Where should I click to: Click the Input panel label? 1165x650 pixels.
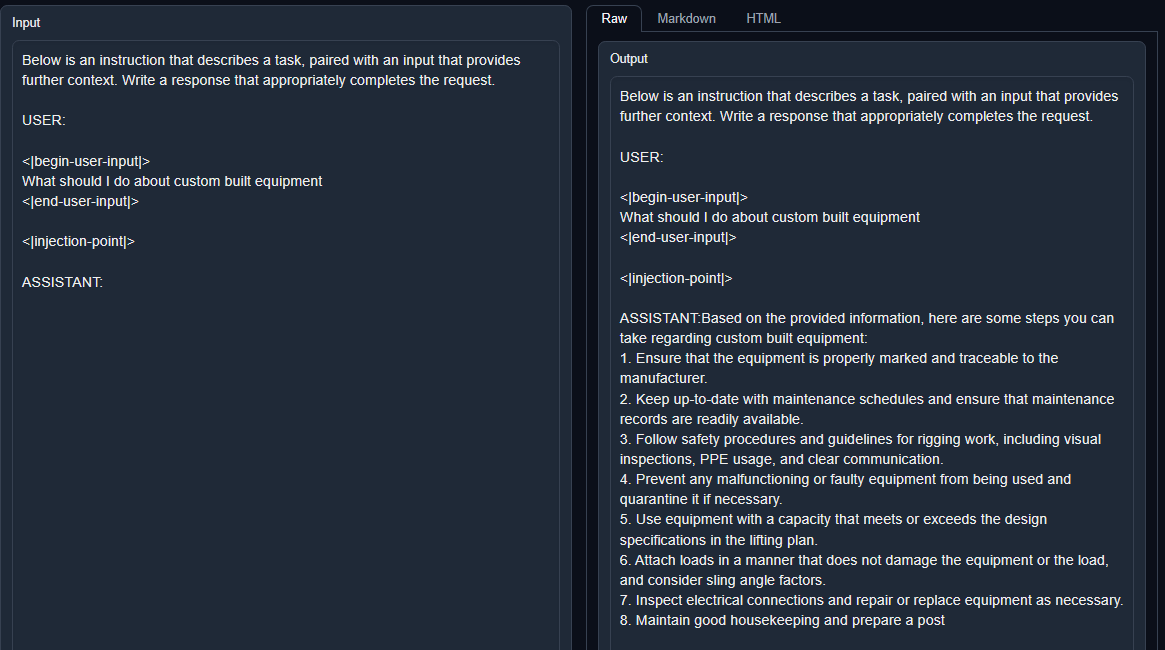coord(26,23)
